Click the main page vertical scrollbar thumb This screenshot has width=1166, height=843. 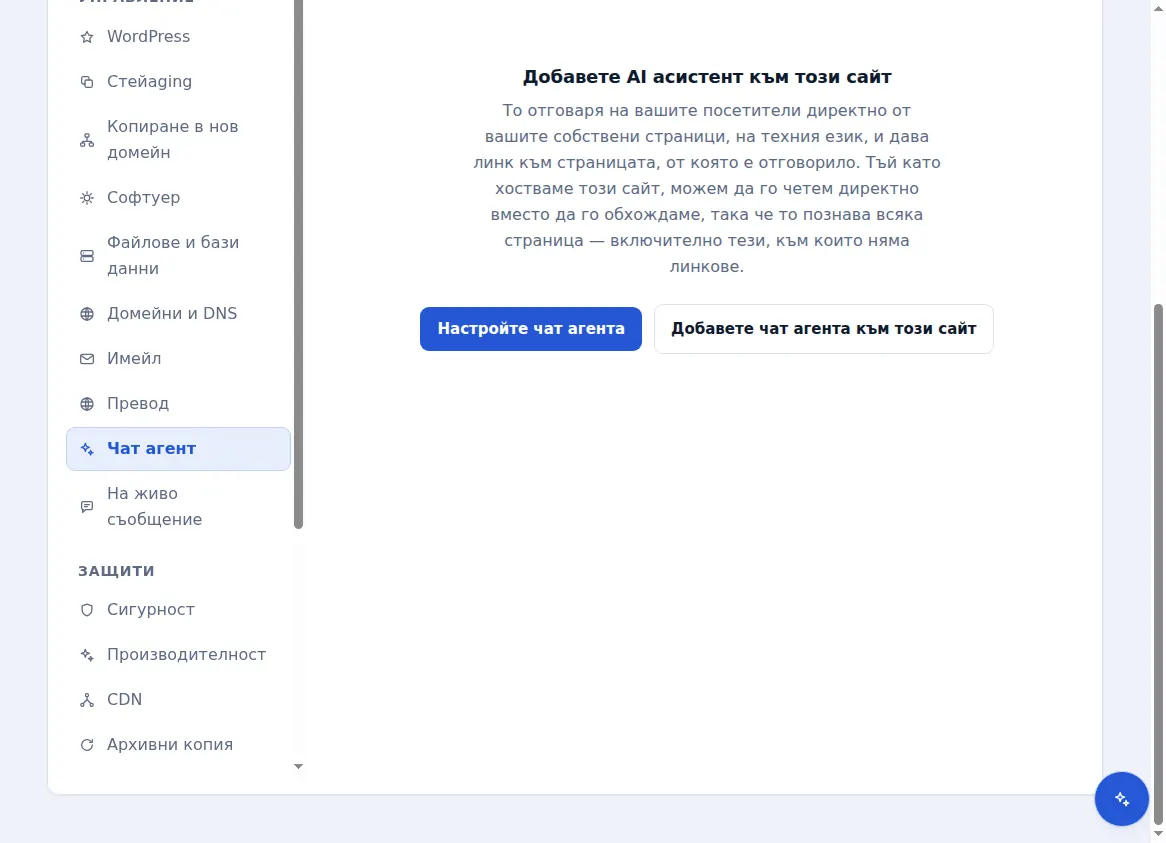(x=1158, y=563)
